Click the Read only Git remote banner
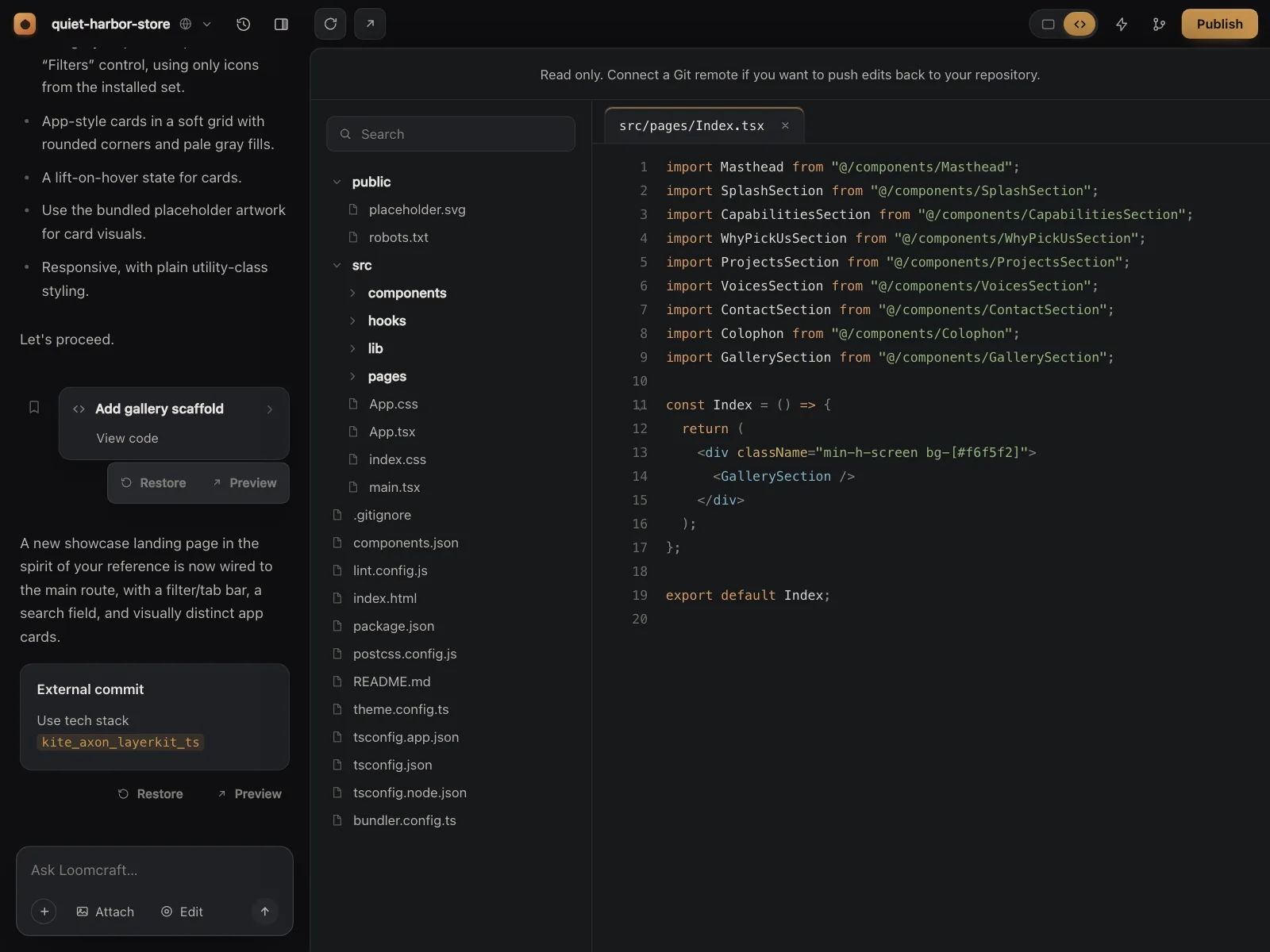 790,75
